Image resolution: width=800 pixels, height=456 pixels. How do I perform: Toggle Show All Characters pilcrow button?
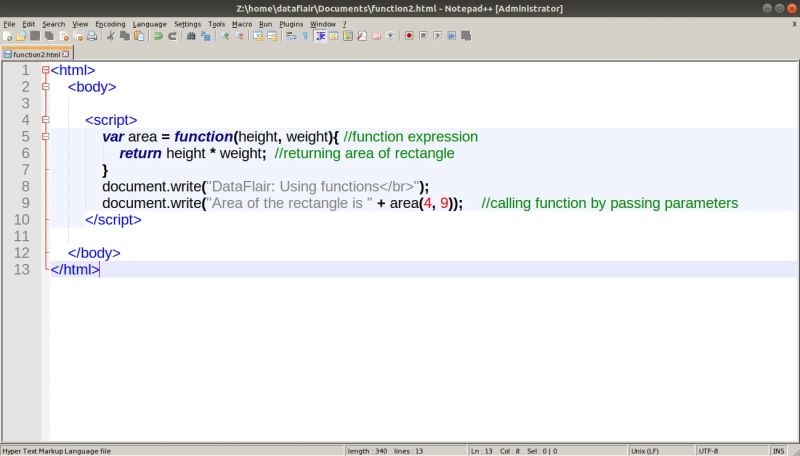tap(305, 36)
